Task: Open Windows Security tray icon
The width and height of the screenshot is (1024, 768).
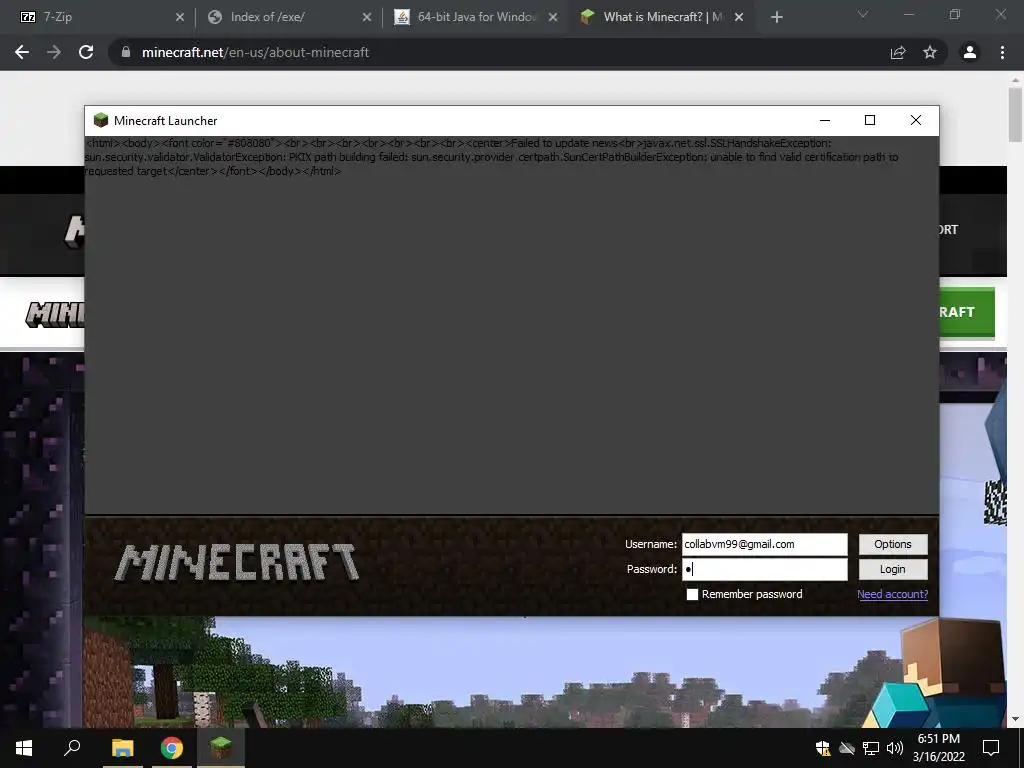Action: tap(823, 748)
